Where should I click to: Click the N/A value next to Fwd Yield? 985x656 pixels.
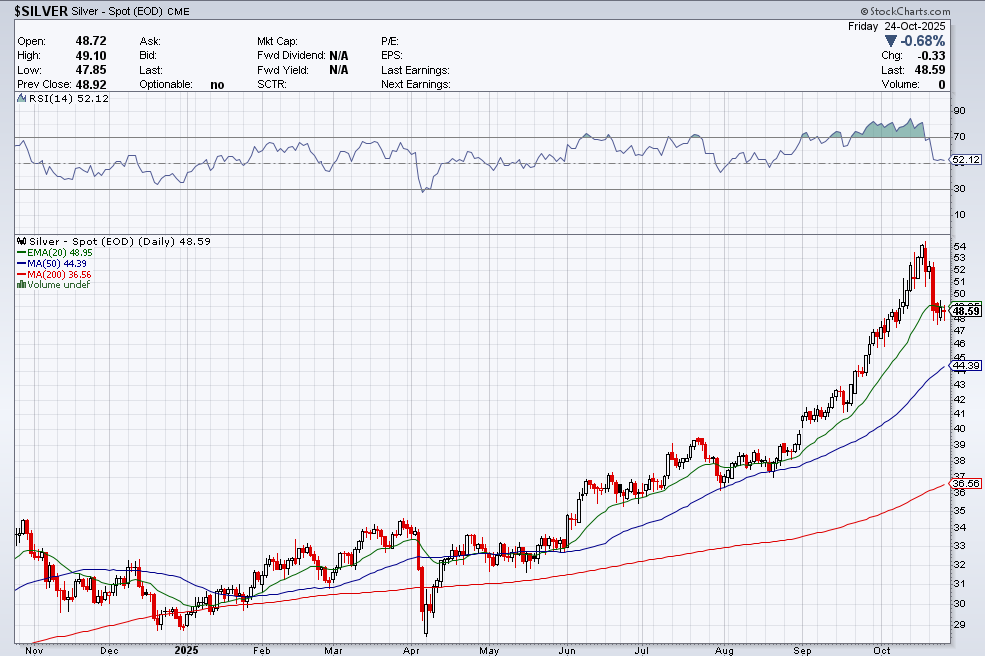pyautogui.click(x=339, y=70)
